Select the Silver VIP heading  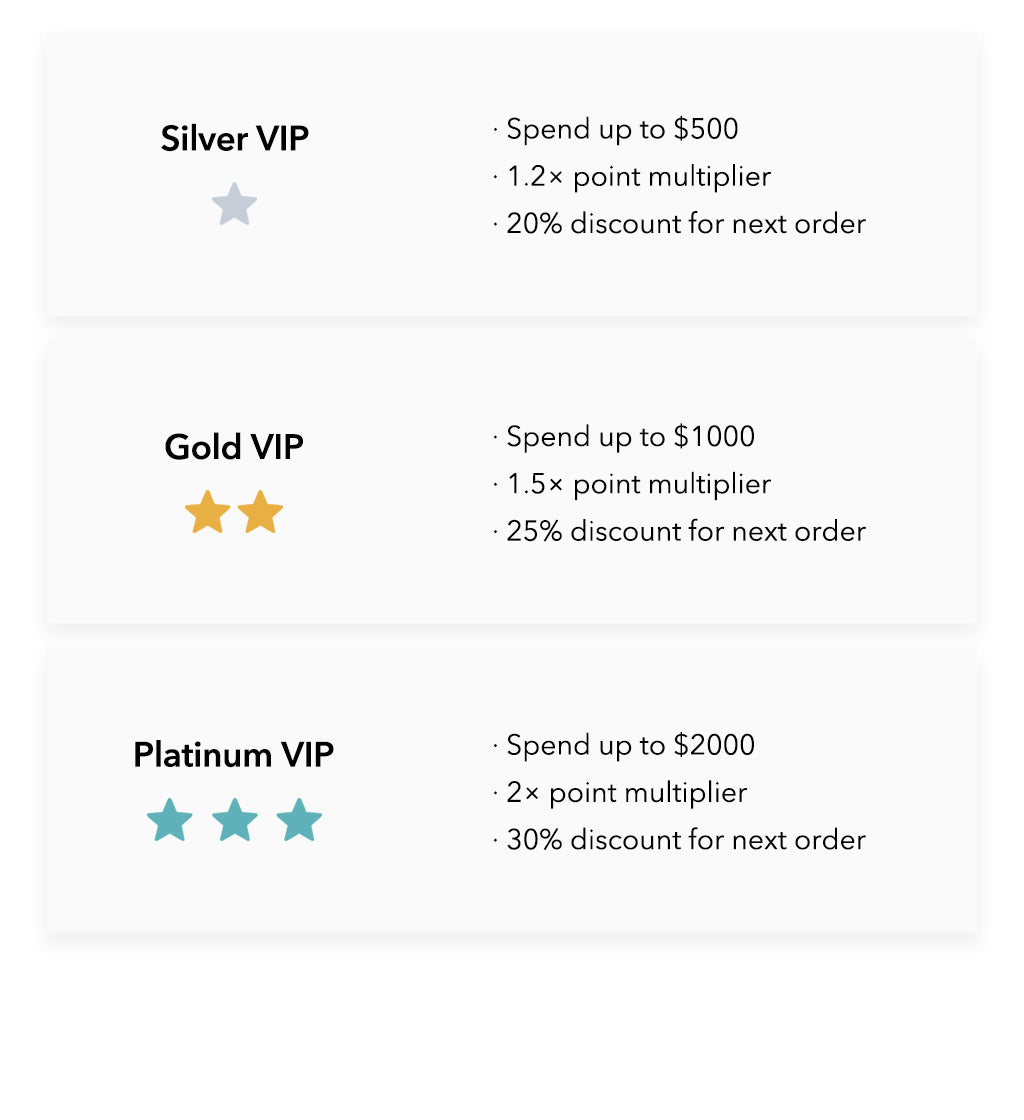(234, 139)
